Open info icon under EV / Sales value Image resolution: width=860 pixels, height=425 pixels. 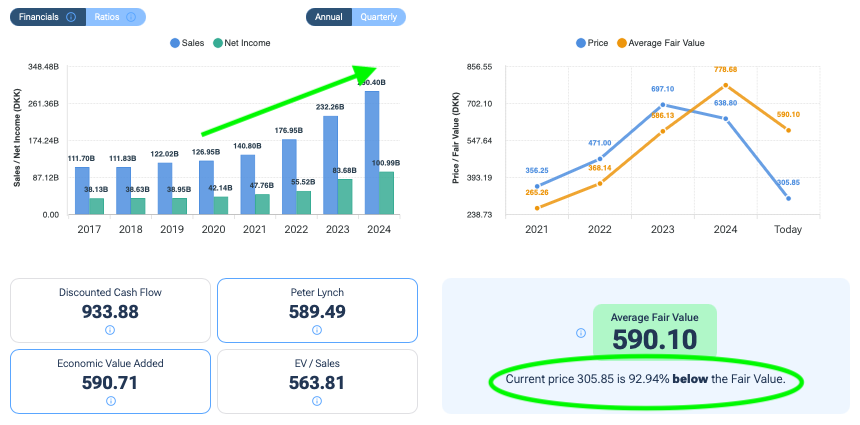317,401
